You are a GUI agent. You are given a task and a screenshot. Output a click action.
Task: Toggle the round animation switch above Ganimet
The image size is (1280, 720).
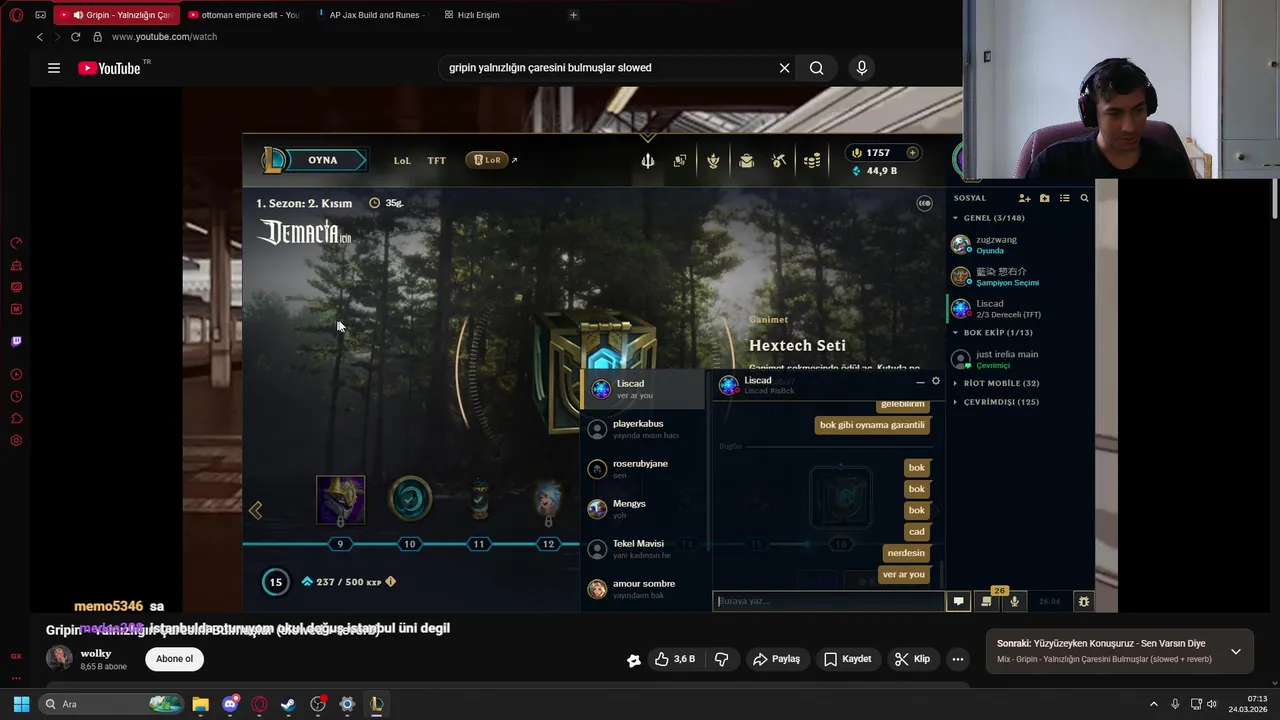924,203
